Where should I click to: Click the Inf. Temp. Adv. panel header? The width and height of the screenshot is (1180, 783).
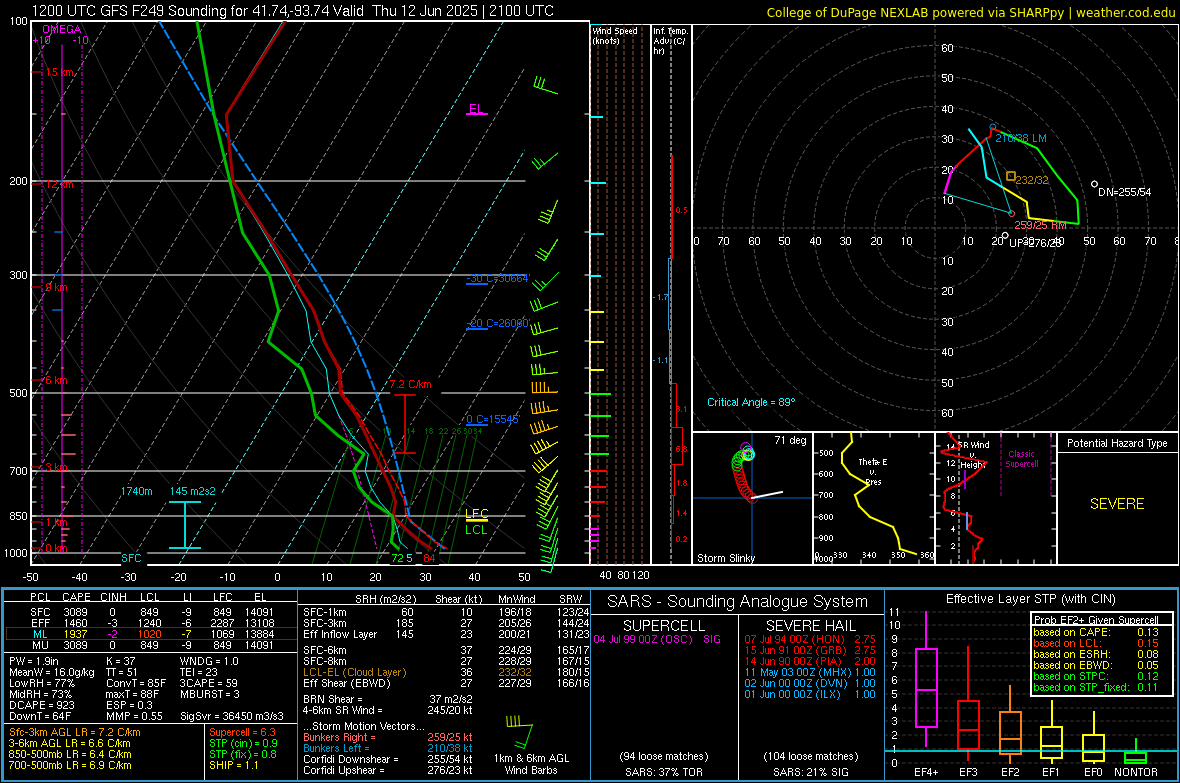click(x=670, y=41)
